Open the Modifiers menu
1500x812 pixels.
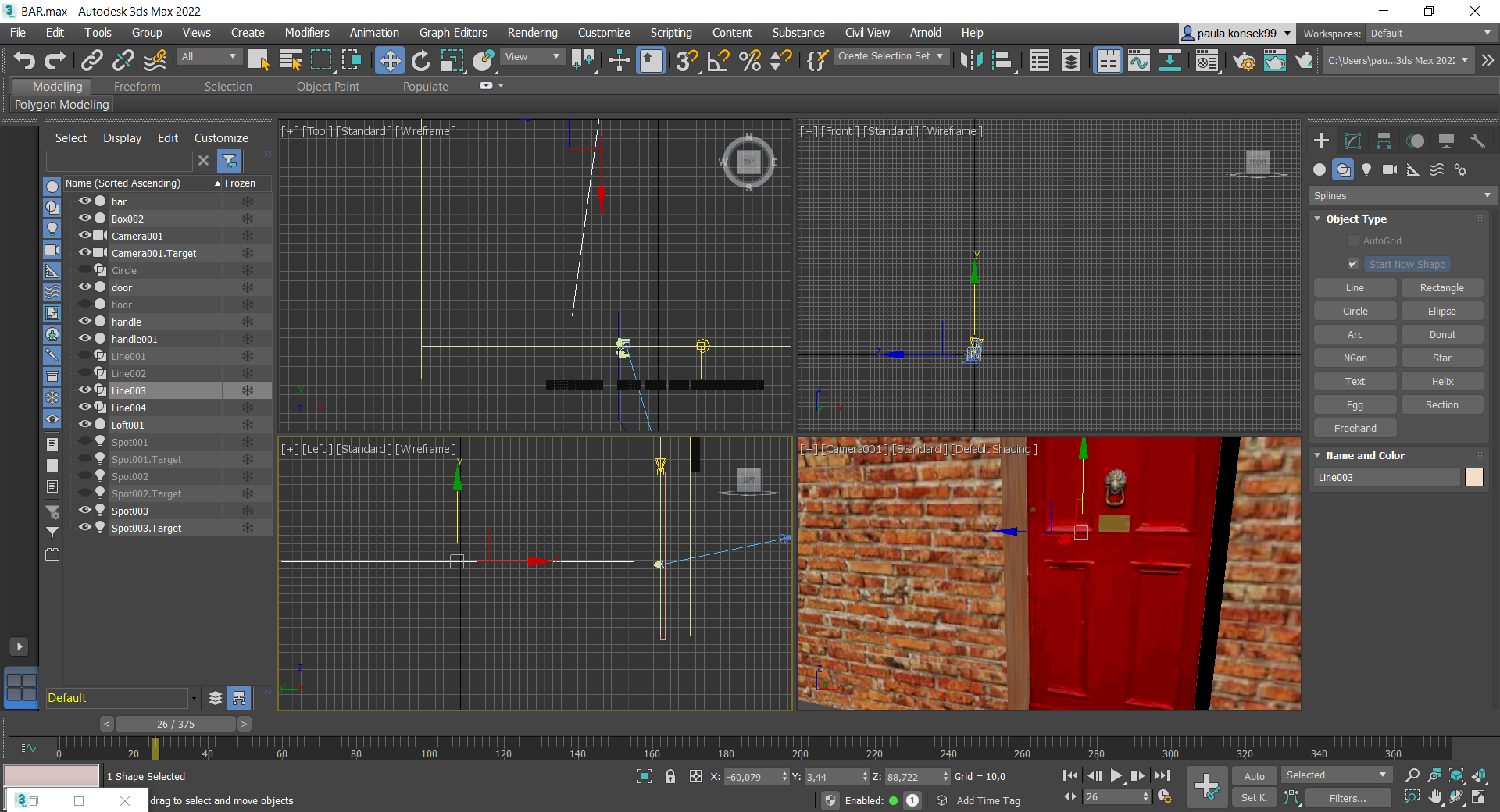point(307,33)
